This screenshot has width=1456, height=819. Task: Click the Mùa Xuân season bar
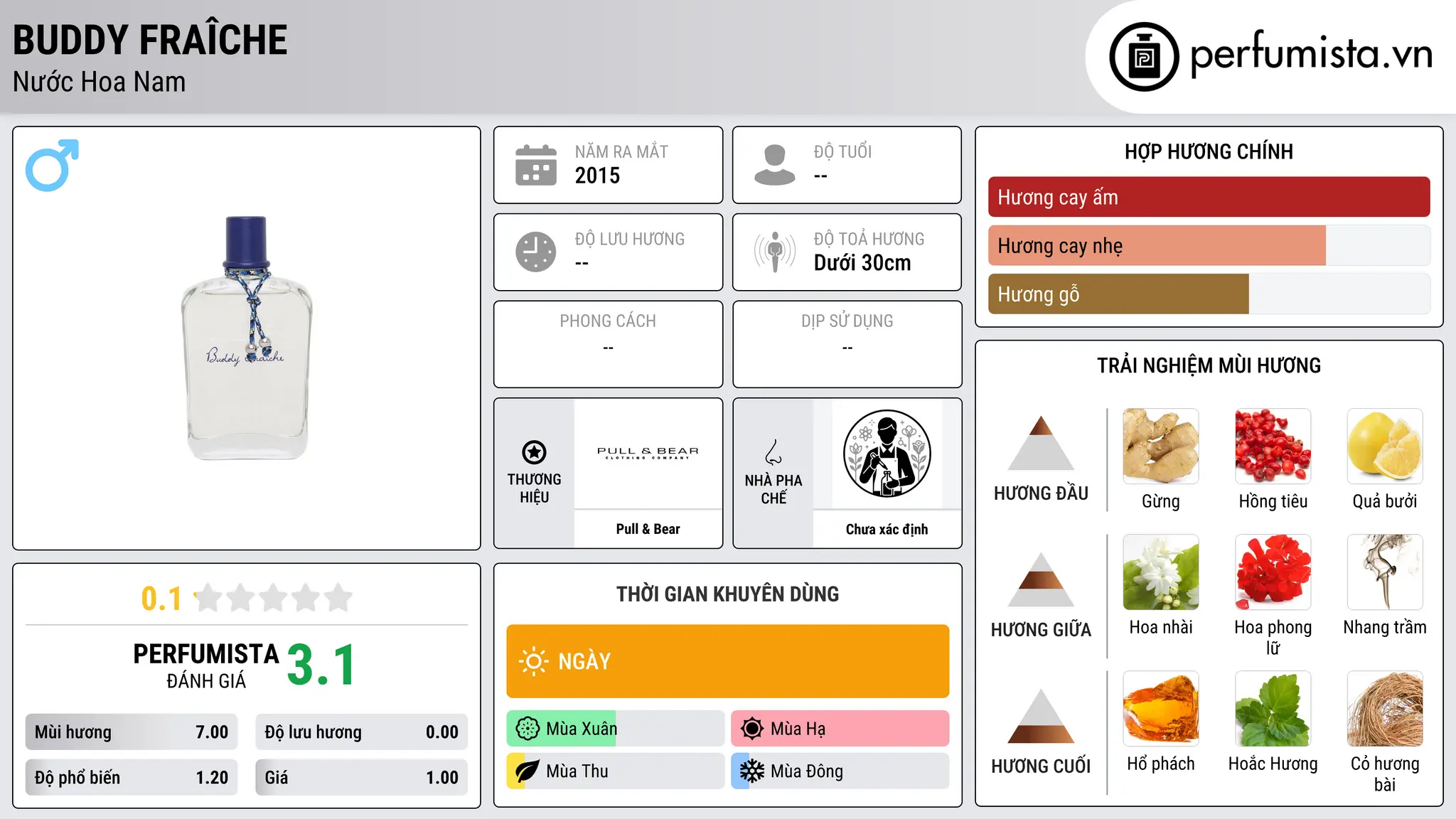[x=615, y=729]
